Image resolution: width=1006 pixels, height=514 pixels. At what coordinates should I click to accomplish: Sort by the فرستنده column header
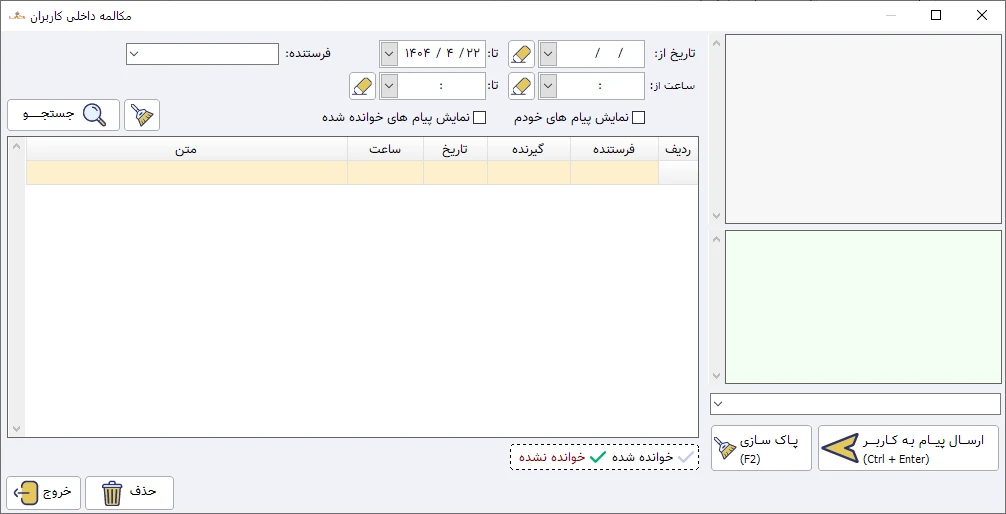point(615,149)
